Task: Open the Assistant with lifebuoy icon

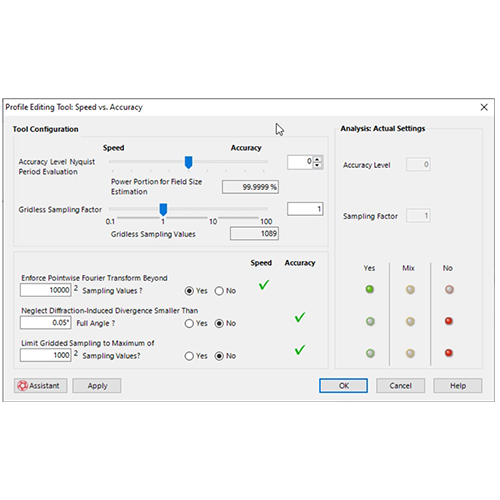Action: [41, 386]
